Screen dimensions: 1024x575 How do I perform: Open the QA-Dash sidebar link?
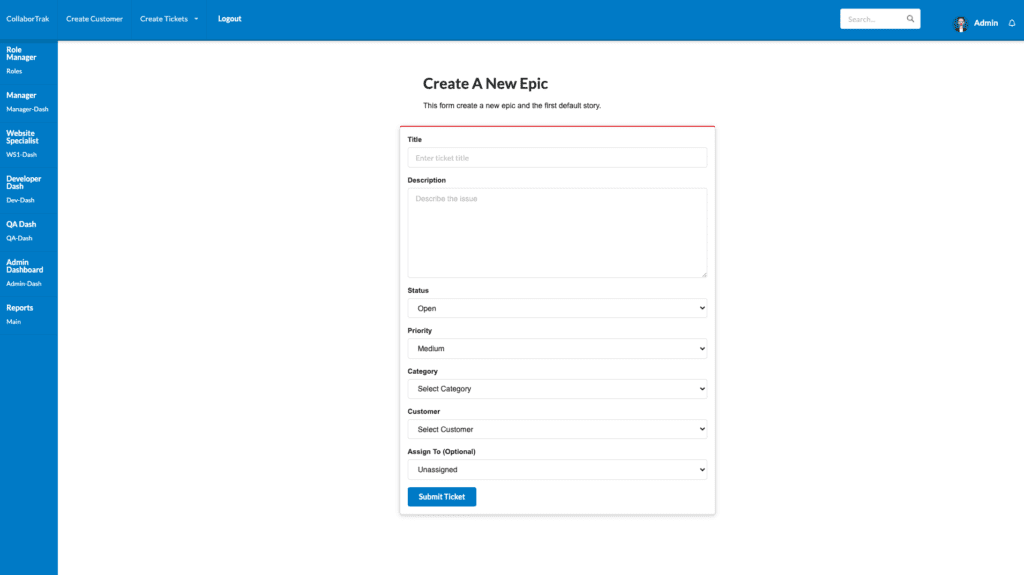point(19,238)
